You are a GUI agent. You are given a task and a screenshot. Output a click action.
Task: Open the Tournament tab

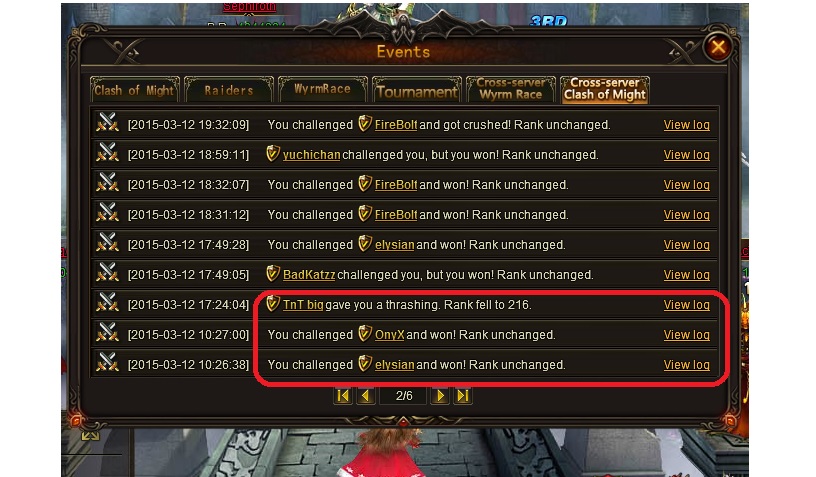tap(417, 90)
